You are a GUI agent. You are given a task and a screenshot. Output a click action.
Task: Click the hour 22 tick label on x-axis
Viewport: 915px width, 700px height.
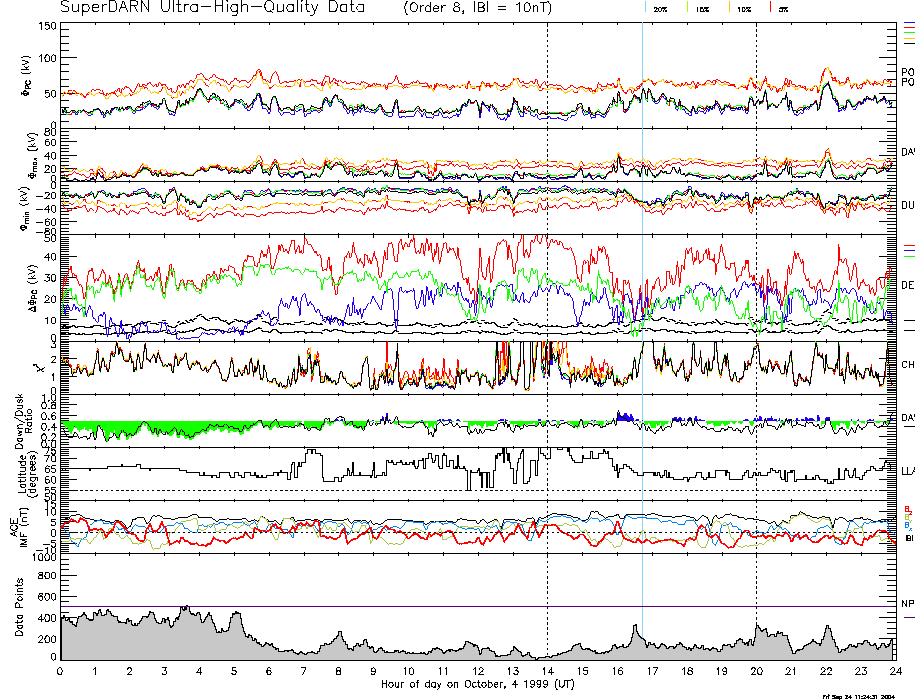(x=825, y=672)
